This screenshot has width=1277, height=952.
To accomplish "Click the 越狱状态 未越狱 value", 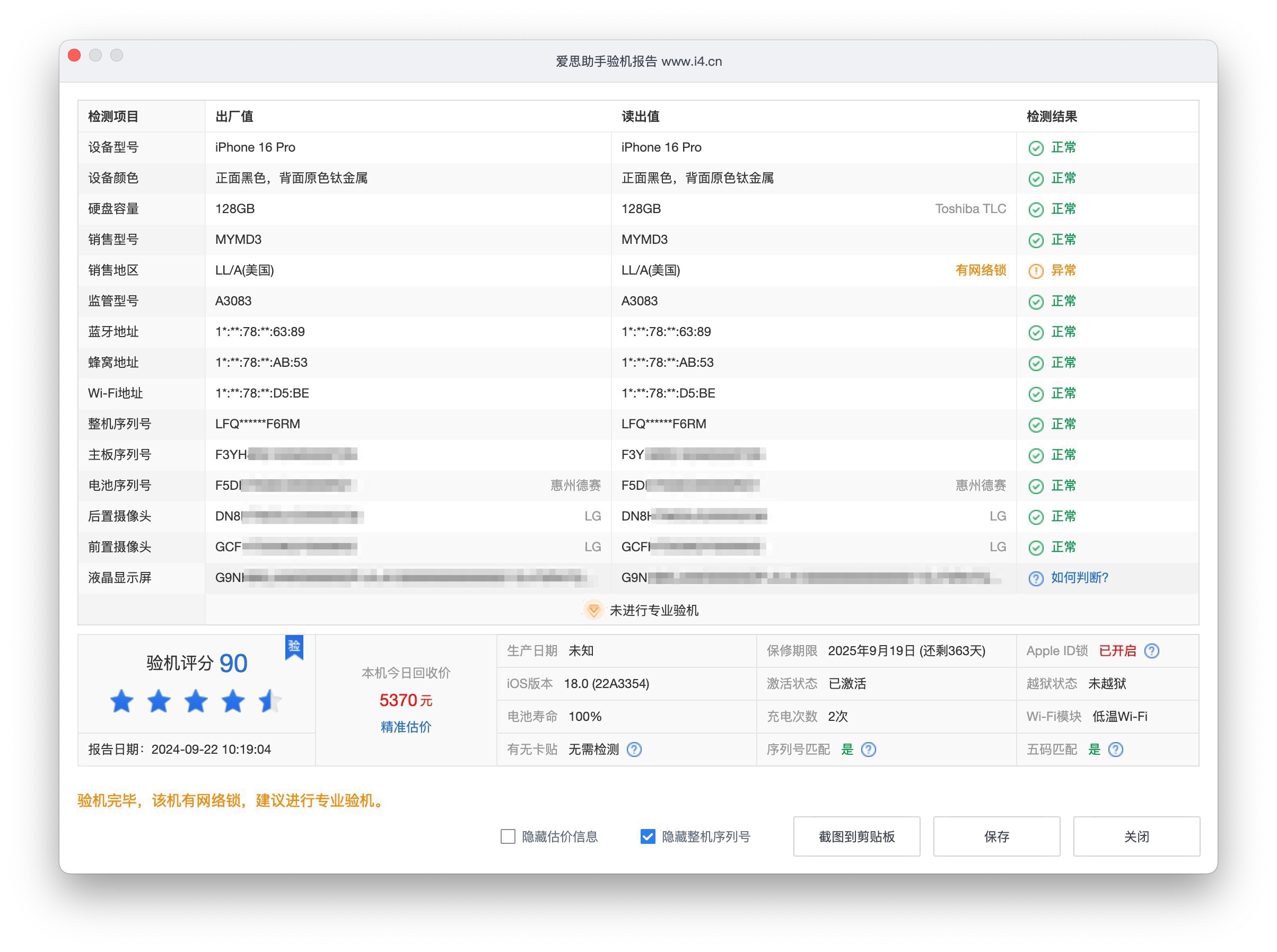I will point(1106,684).
